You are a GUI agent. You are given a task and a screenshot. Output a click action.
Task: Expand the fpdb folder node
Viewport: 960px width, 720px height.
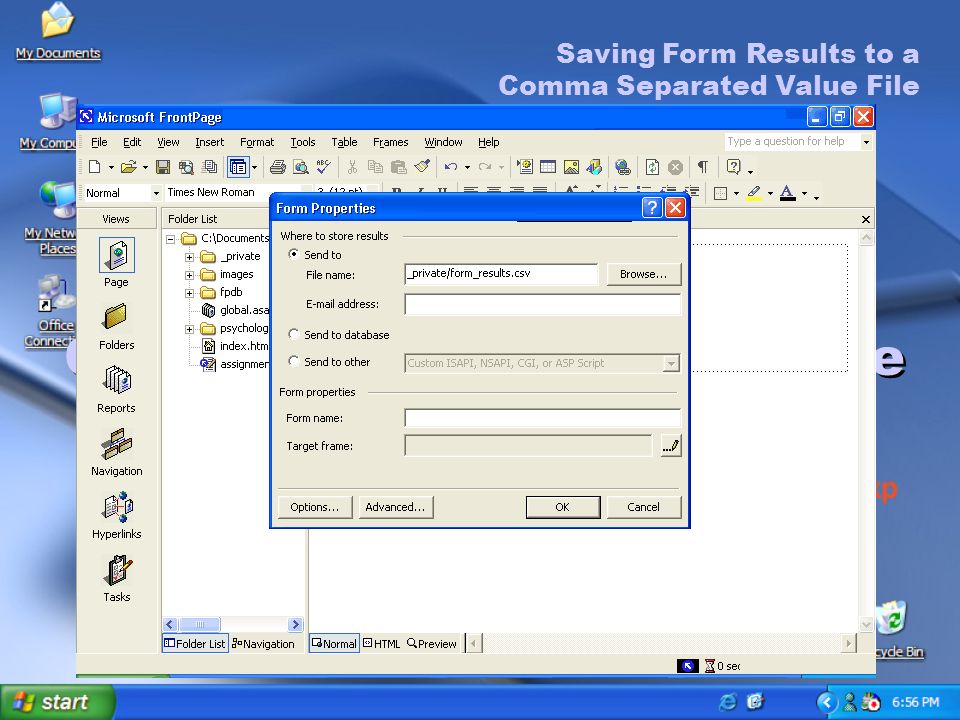190,293
